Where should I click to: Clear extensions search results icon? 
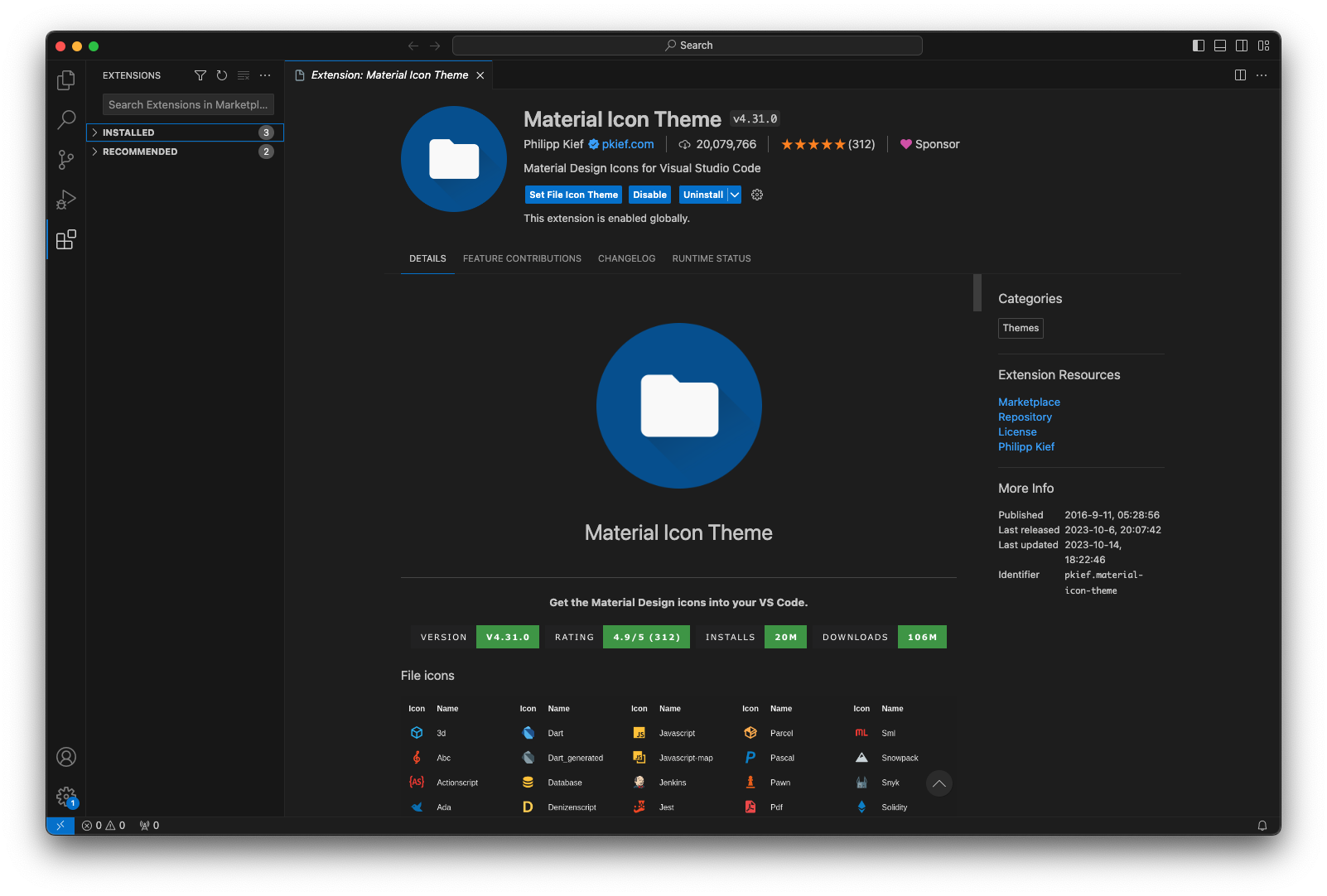tap(244, 75)
